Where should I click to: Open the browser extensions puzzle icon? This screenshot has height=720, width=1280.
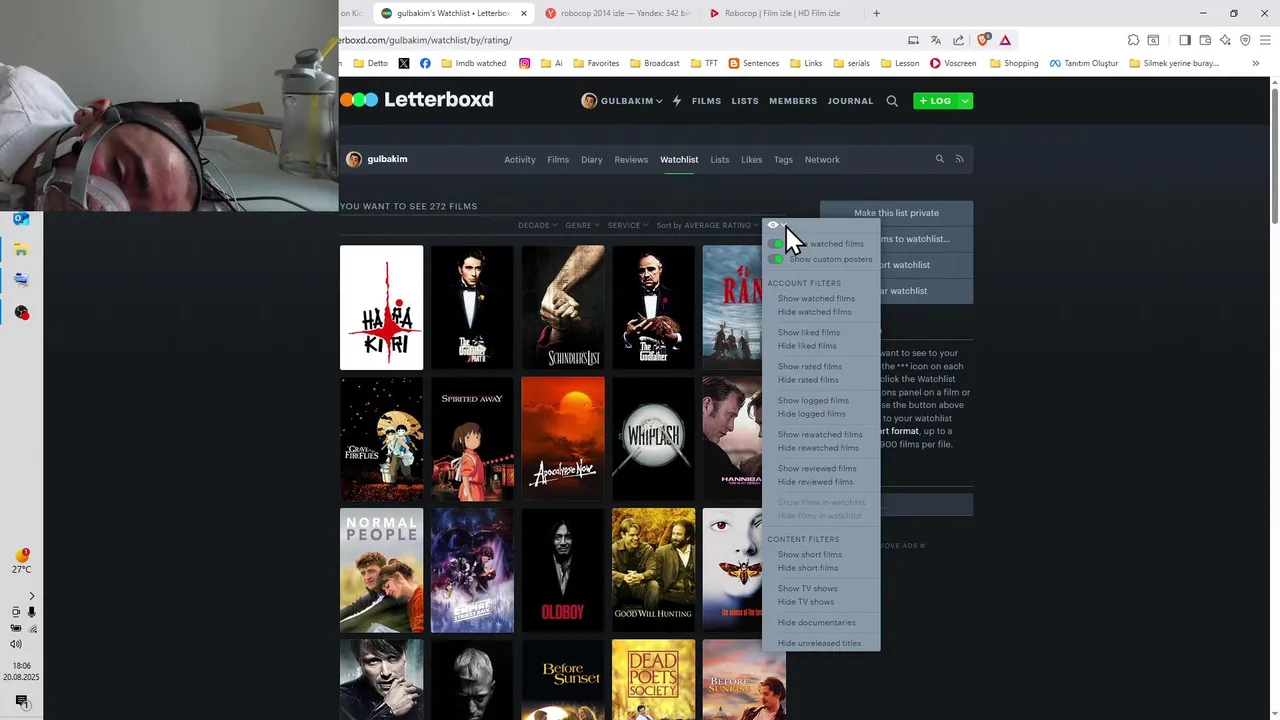1133,40
